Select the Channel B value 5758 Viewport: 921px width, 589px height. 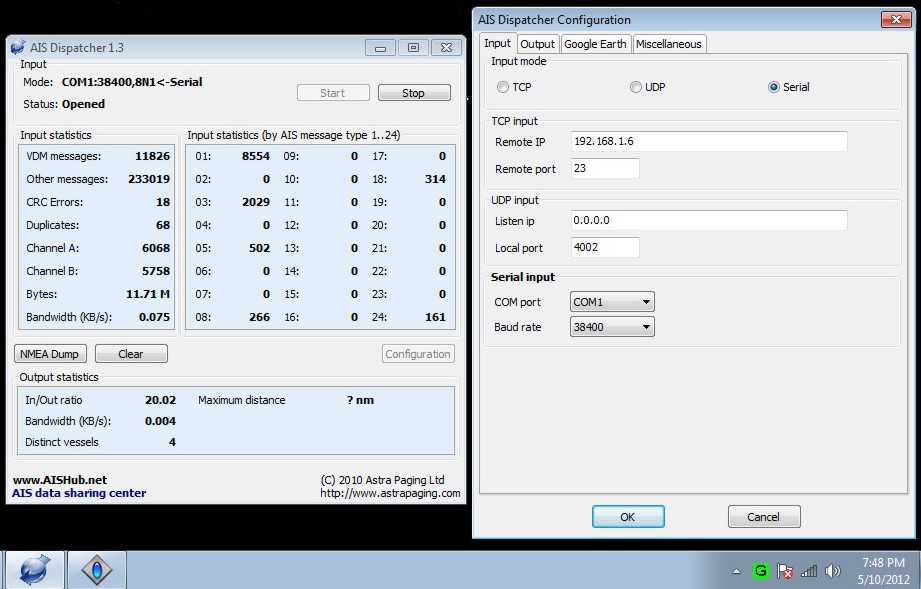click(156, 271)
